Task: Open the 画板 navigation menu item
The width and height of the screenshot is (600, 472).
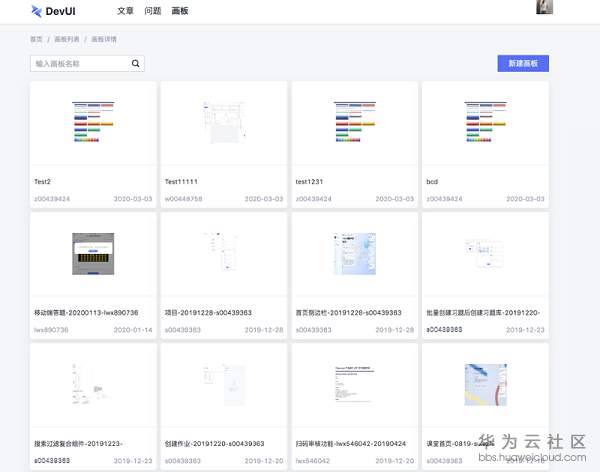Action: click(x=180, y=11)
